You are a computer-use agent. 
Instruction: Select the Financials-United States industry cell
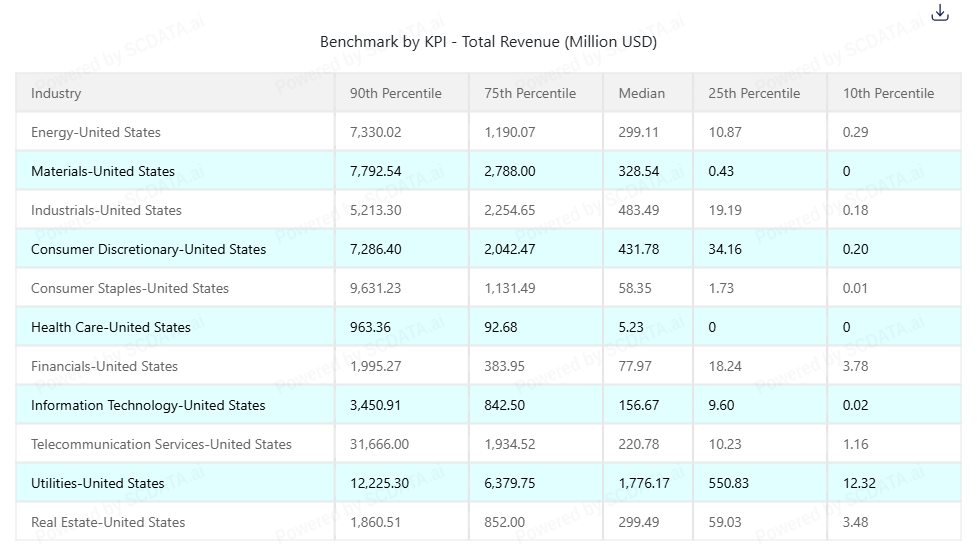coord(104,366)
